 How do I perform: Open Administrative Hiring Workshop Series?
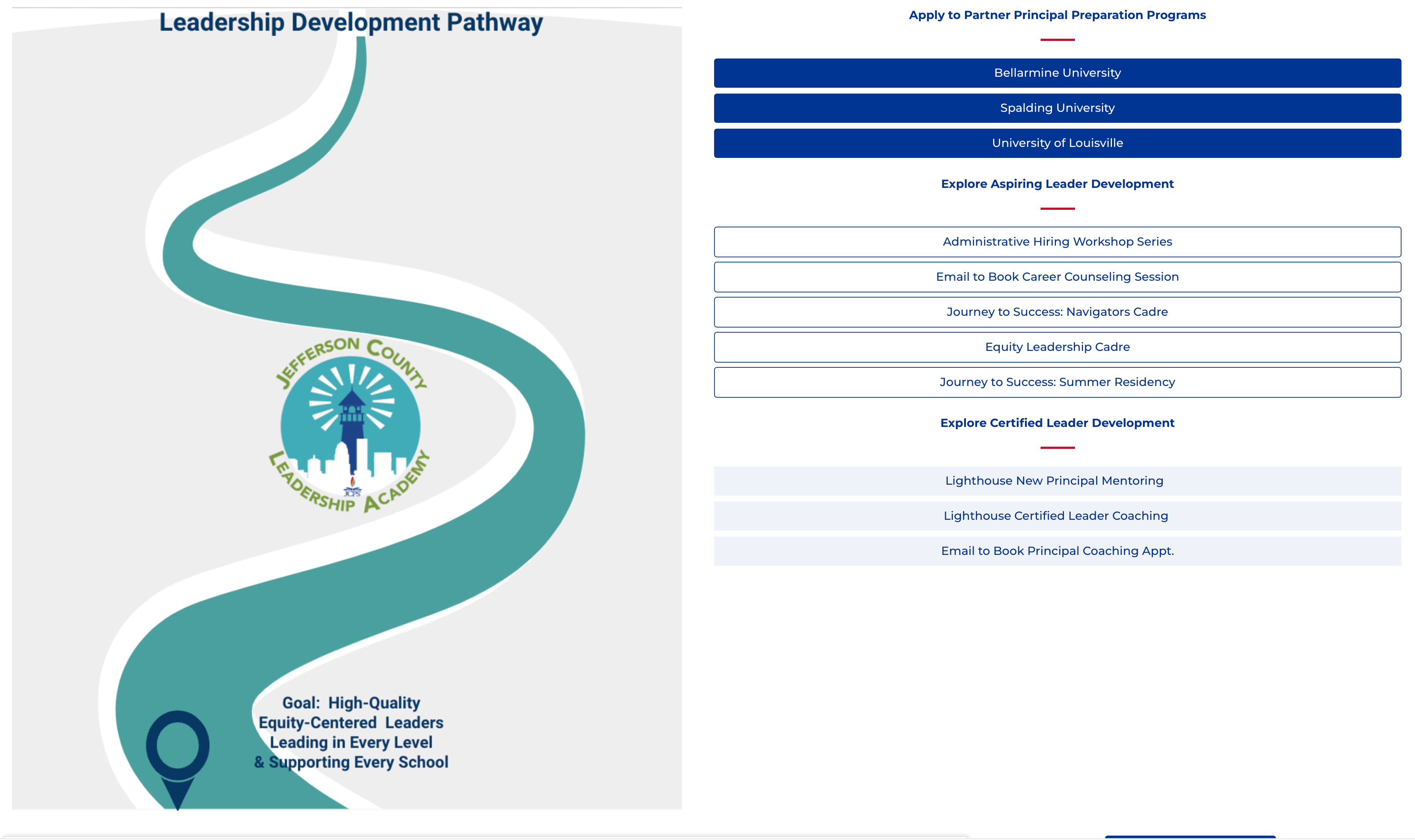click(1057, 242)
